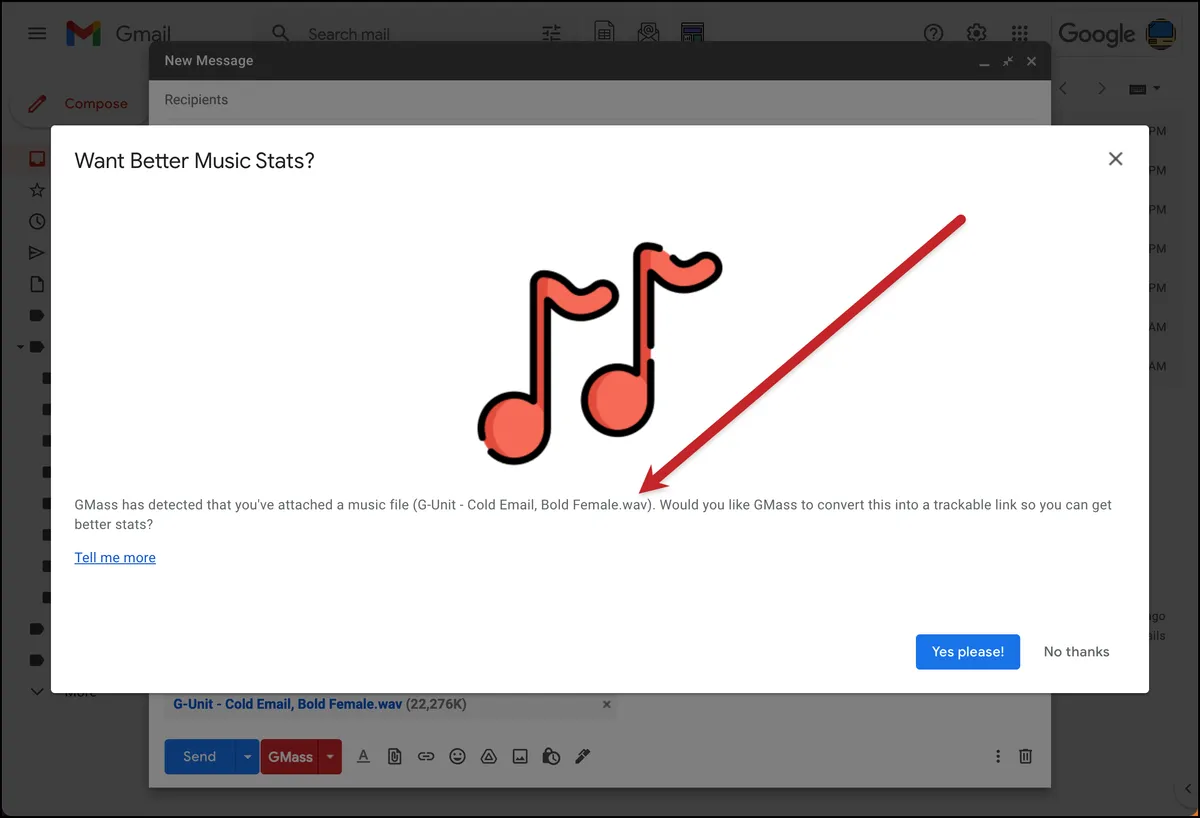The width and height of the screenshot is (1200, 818).
Task: Click the Compose button
Action: pos(79,103)
